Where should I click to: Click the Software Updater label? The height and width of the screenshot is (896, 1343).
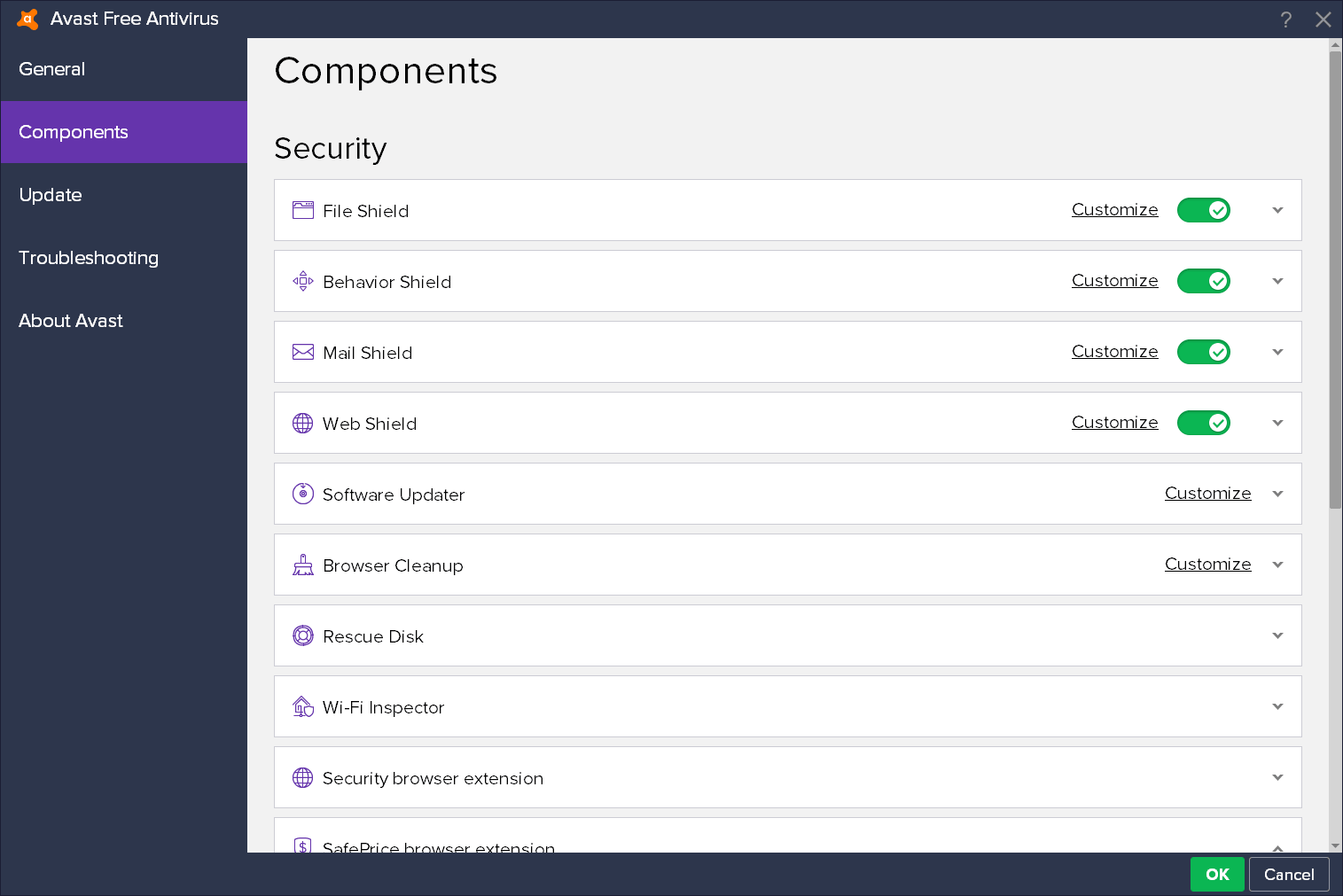(394, 495)
